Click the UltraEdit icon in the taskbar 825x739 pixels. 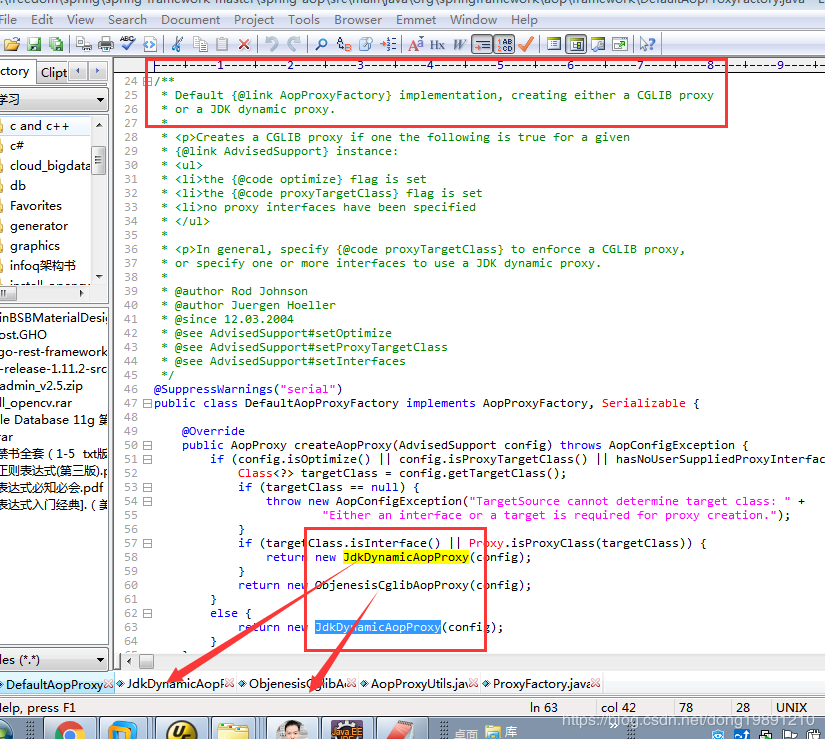181,730
